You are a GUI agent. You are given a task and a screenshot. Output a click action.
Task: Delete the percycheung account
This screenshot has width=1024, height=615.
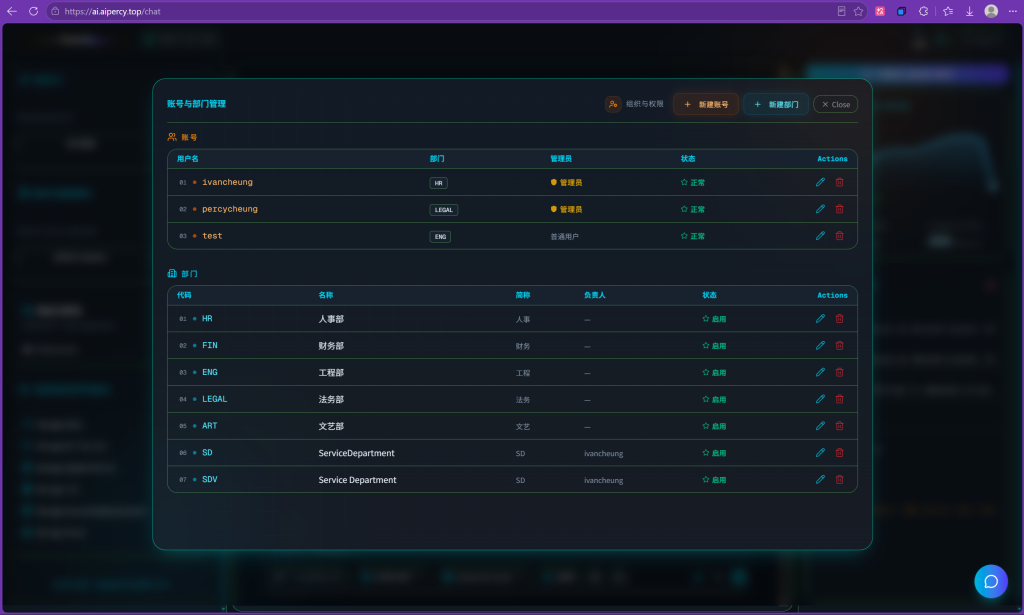pyautogui.click(x=840, y=209)
